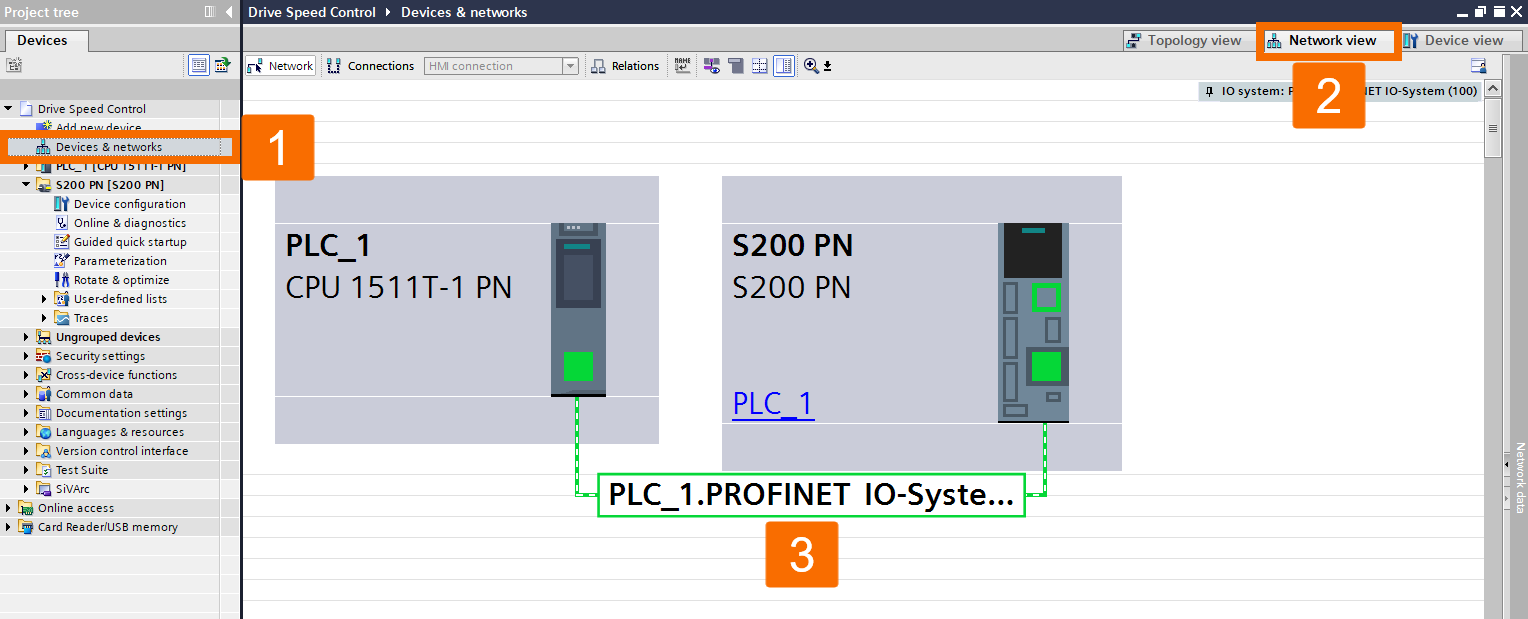Click the network view vertical scrollbar thumb
Viewport: 1528px width, 619px height.
click(1493, 128)
